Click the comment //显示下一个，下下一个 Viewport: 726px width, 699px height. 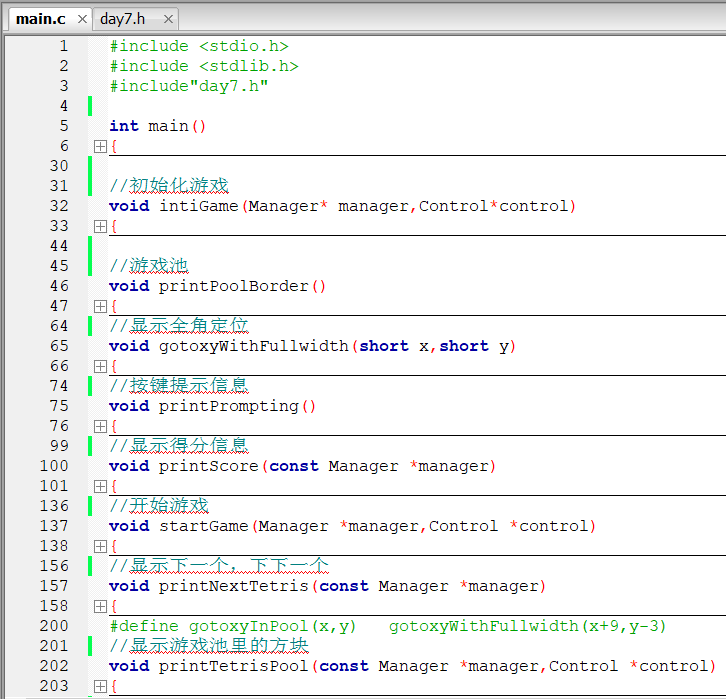[219, 565]
